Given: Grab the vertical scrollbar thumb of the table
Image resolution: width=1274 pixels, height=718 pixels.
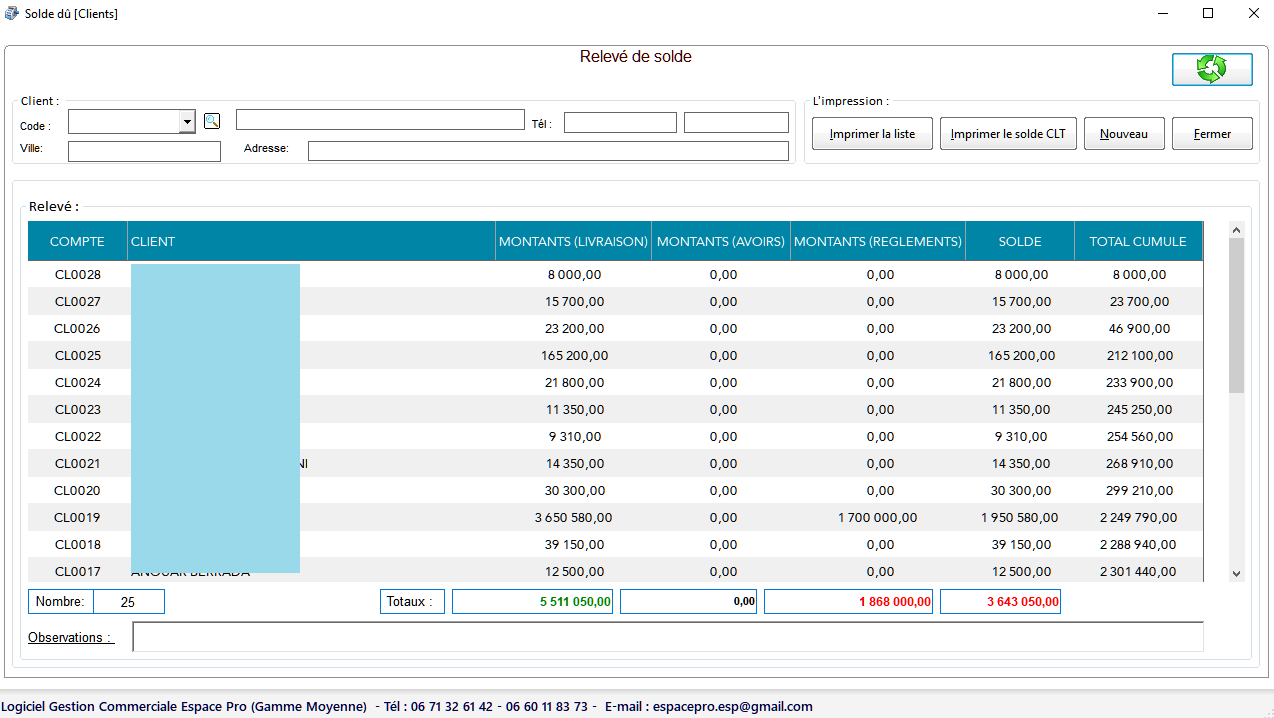Looking at the screenshot, I should pyautogui.click(x=1236, y=315).
